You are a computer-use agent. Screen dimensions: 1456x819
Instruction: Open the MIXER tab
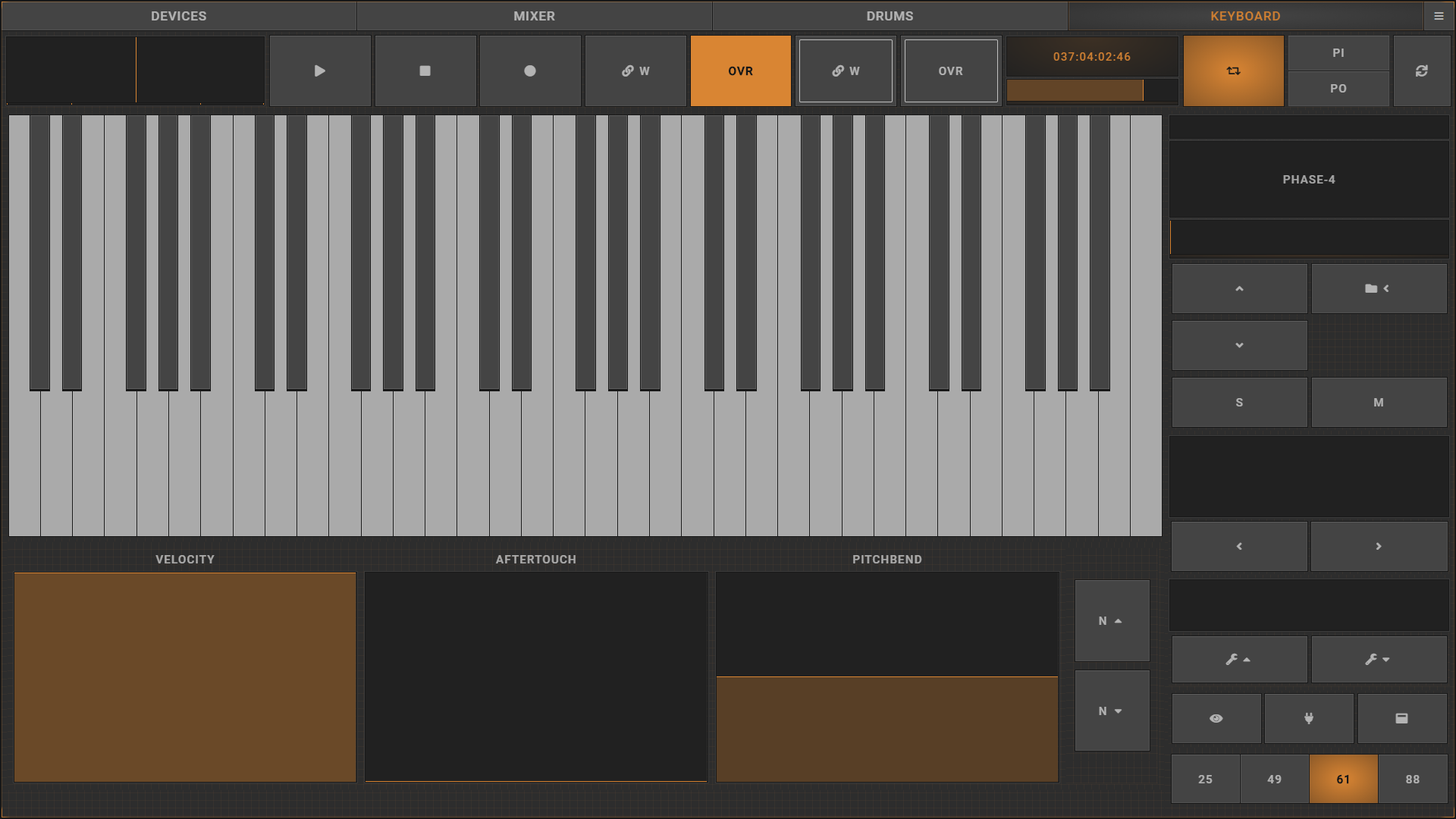tap(534, 16)
